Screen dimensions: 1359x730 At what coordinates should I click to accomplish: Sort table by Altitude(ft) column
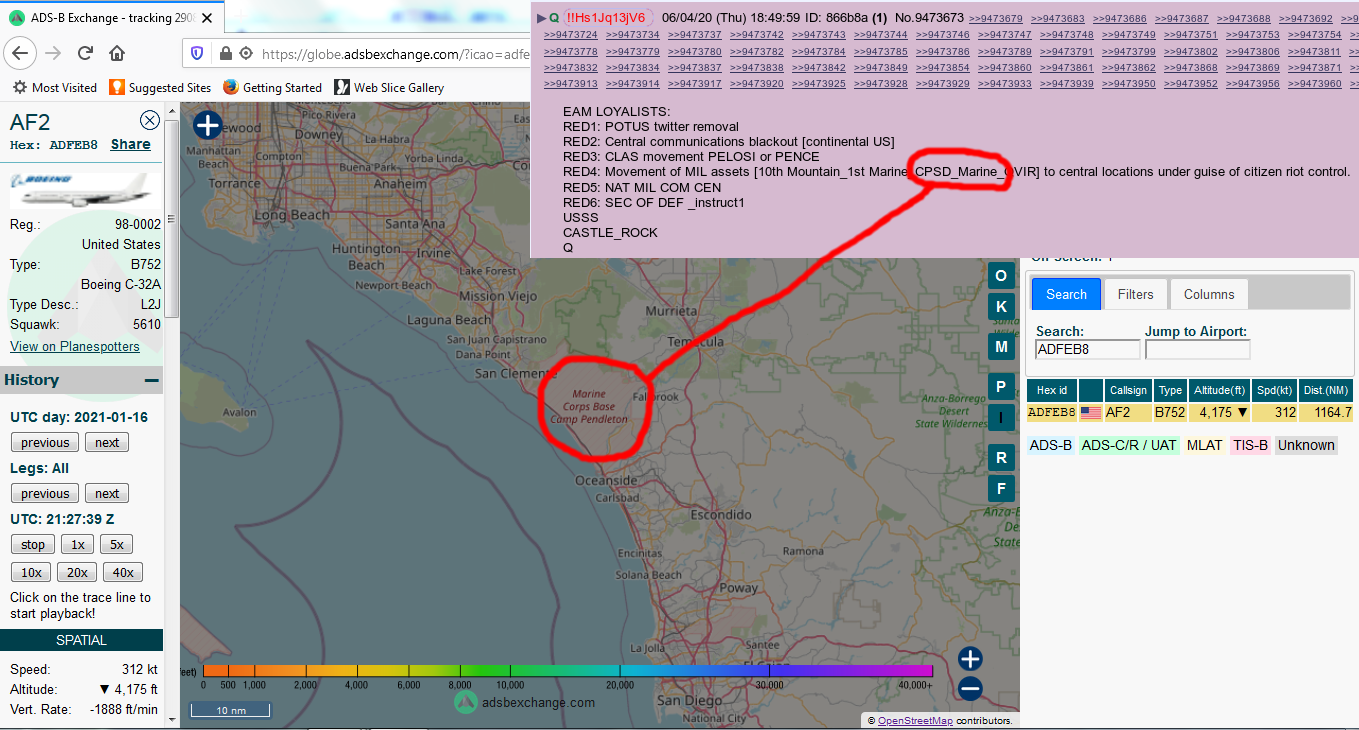coord(1220,390)
